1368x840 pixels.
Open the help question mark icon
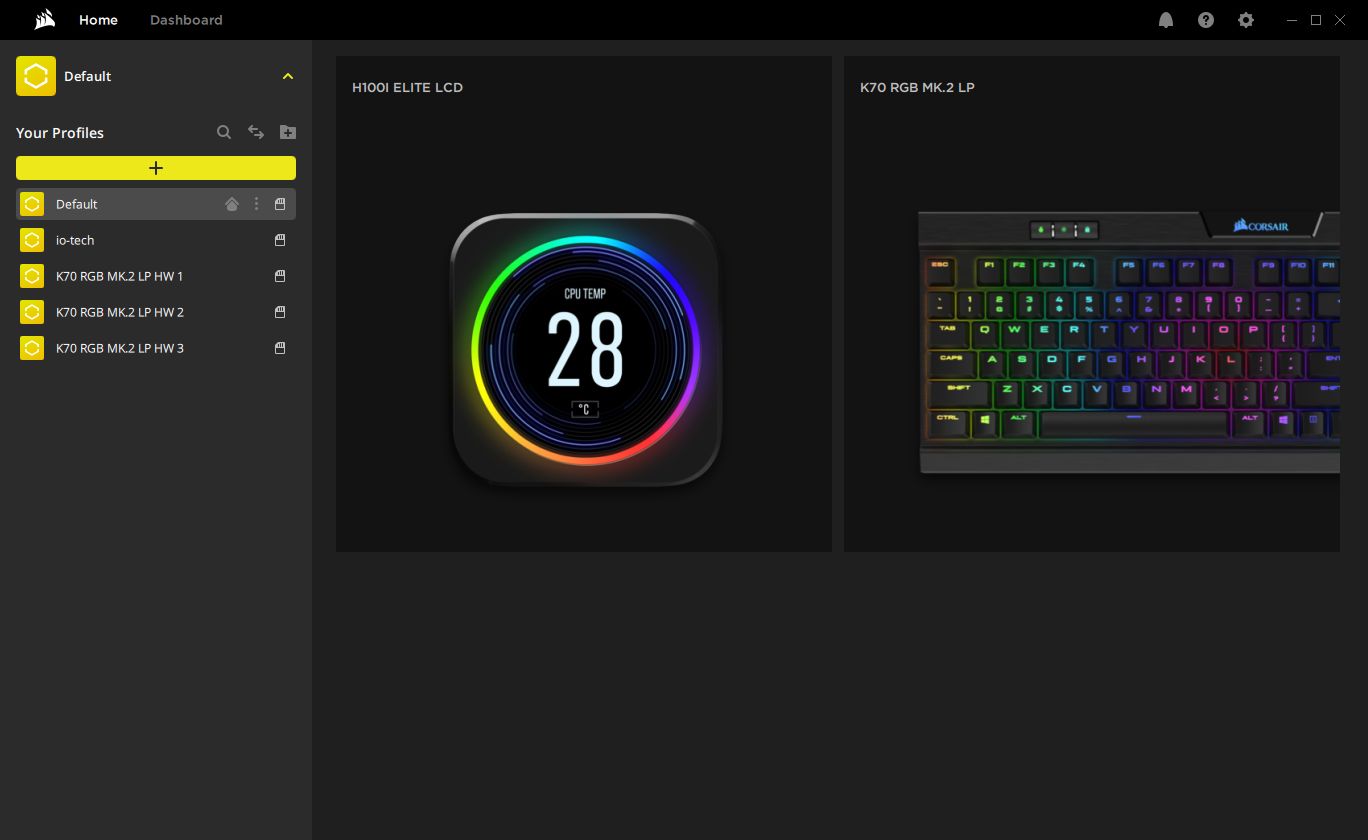click(1206, 20)
